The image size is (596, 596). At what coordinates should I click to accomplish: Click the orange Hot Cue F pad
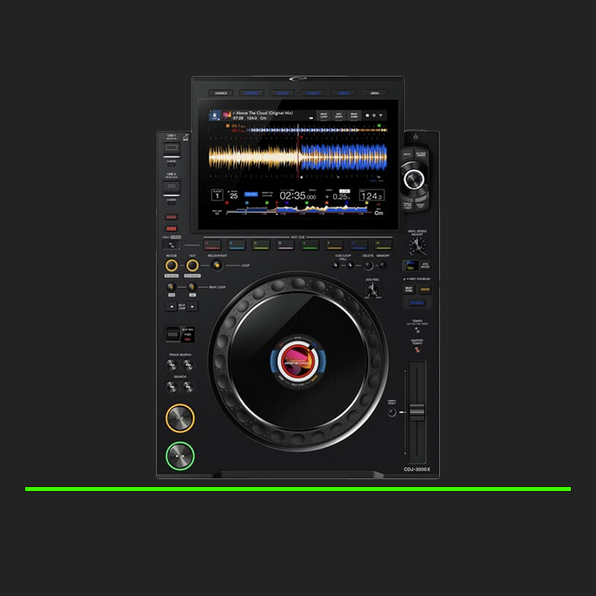coord(334,245)
